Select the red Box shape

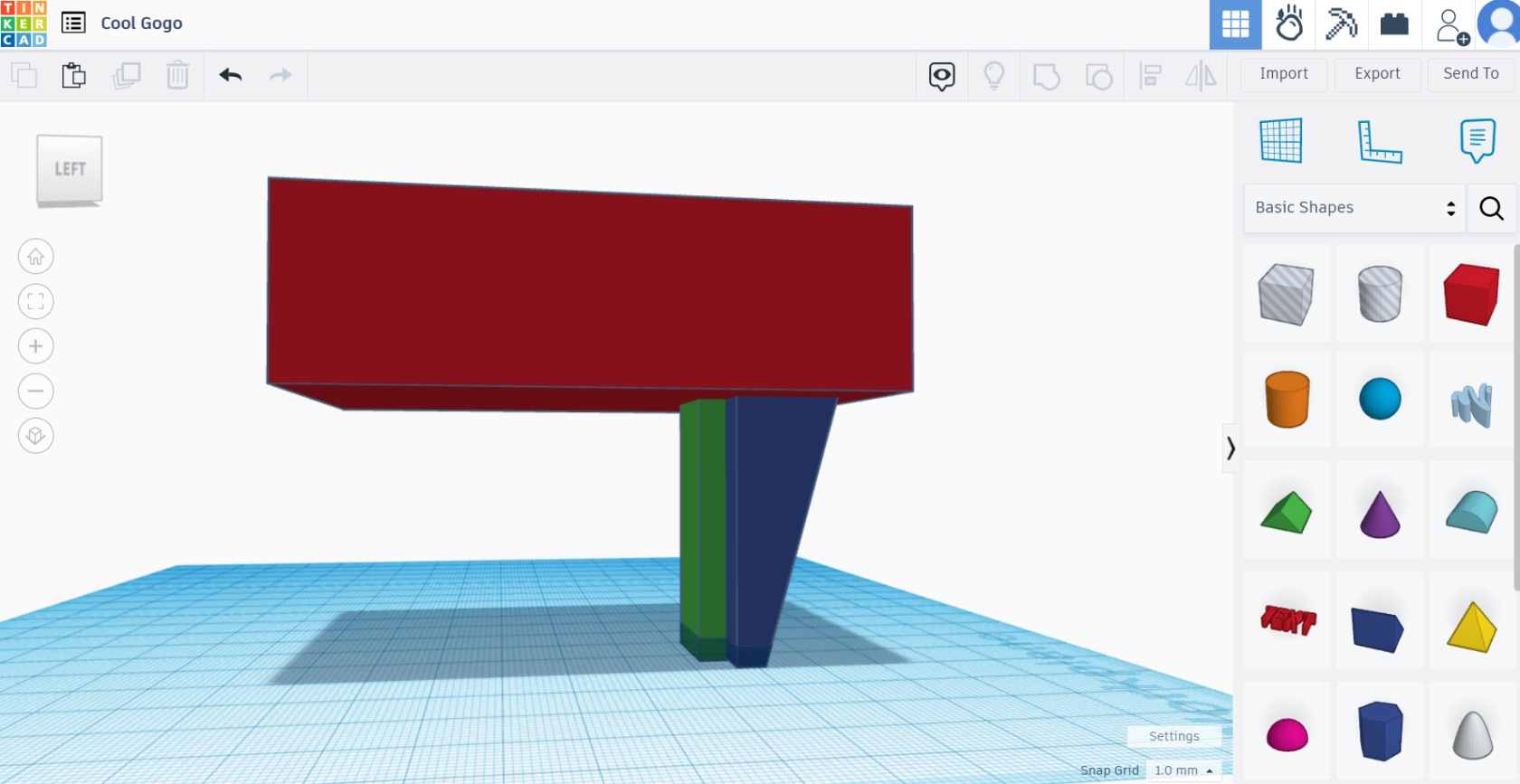(x=1472, y=294)
